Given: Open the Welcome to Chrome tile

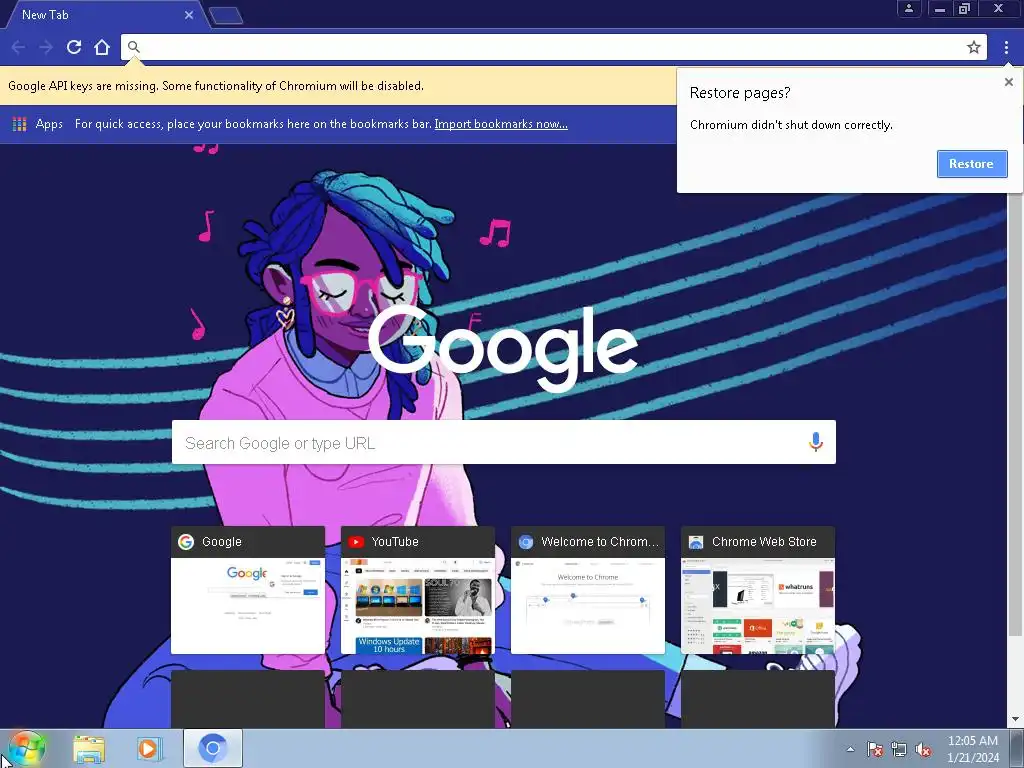Looking at the screenshot, I should pos(588,590).
